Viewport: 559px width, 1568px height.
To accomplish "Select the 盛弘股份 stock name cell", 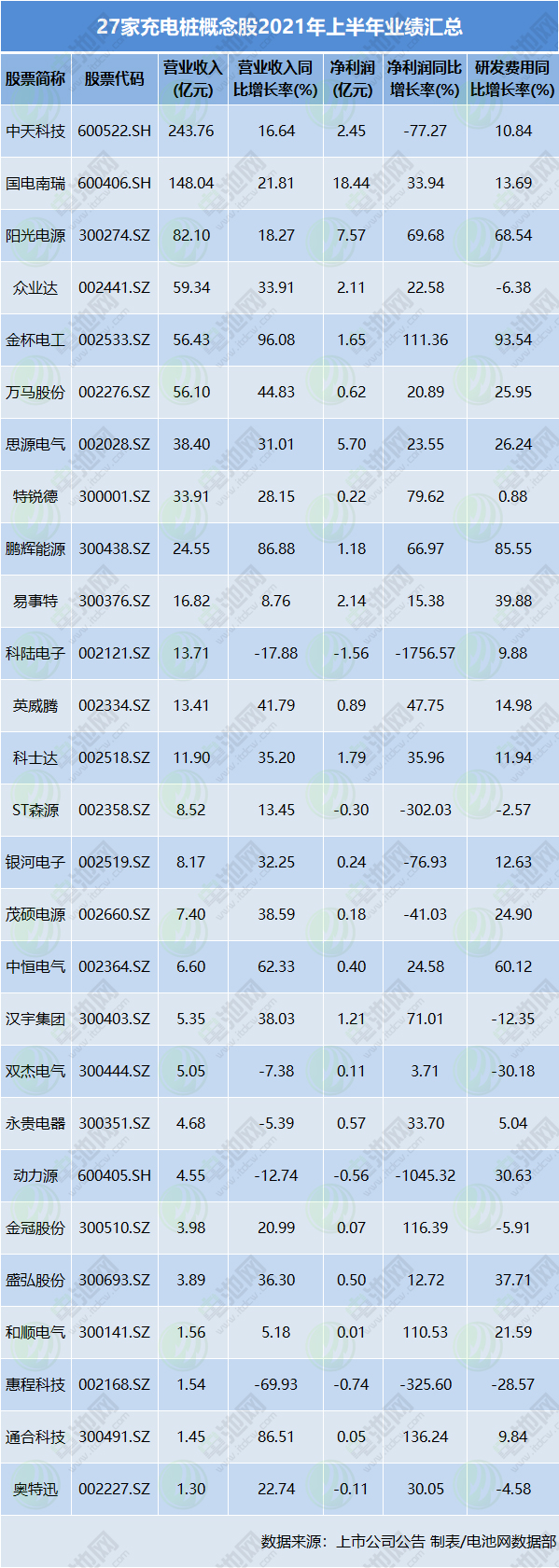I will coord(35,1280).
